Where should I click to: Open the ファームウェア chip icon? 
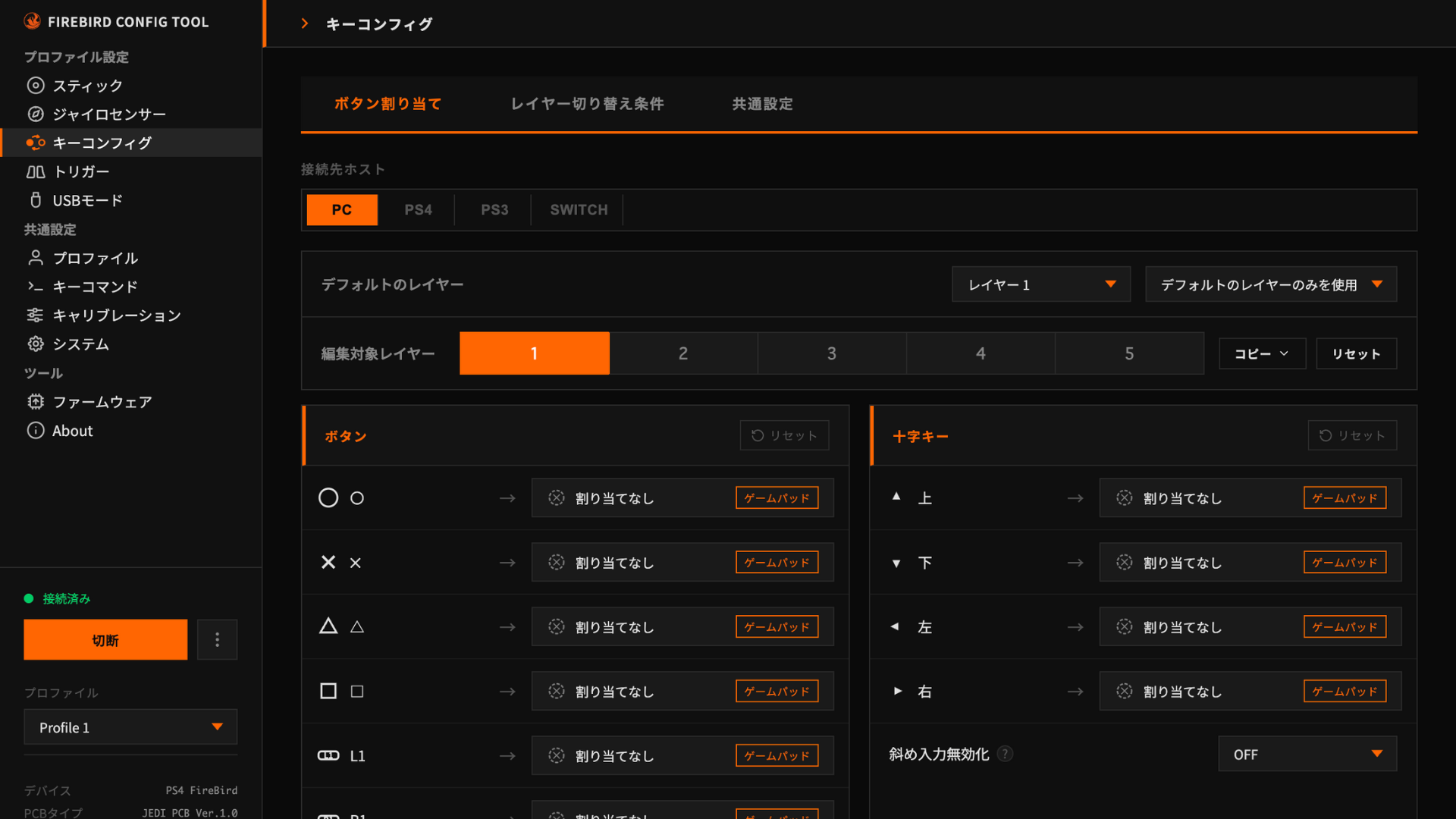point(36,401)
